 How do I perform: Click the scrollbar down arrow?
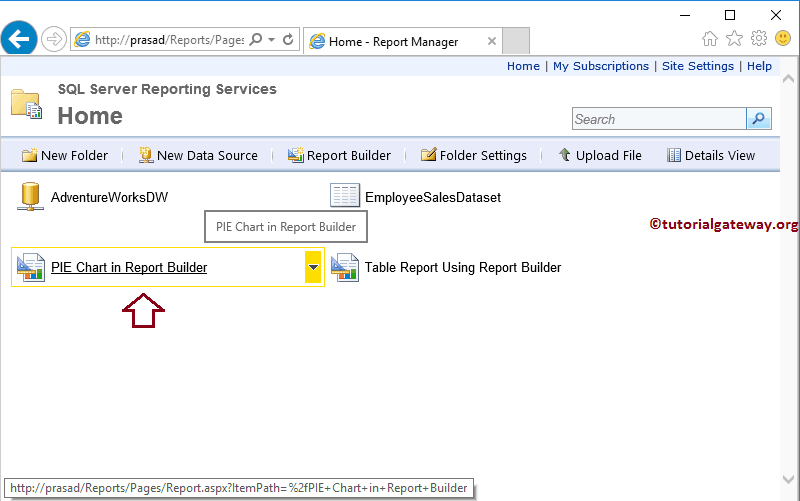coord(788,480)
